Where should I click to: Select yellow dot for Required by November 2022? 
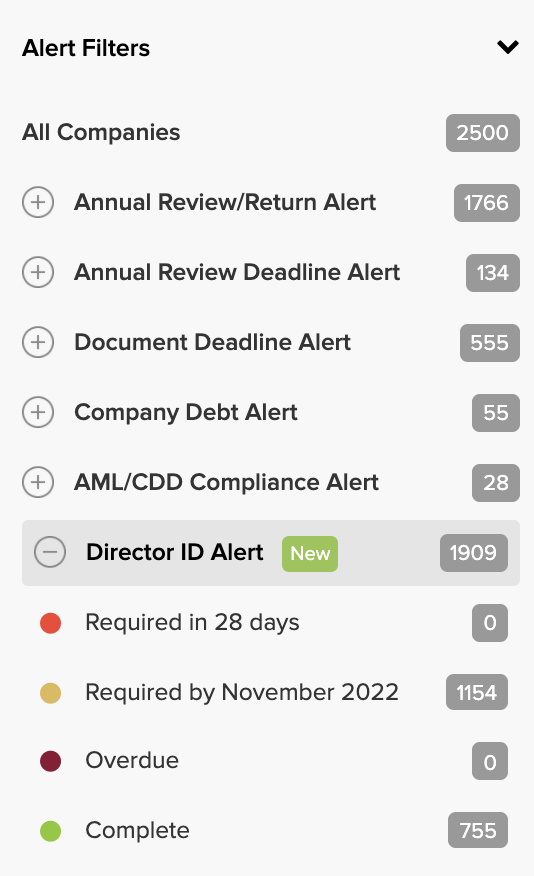[x=50, y=693]
